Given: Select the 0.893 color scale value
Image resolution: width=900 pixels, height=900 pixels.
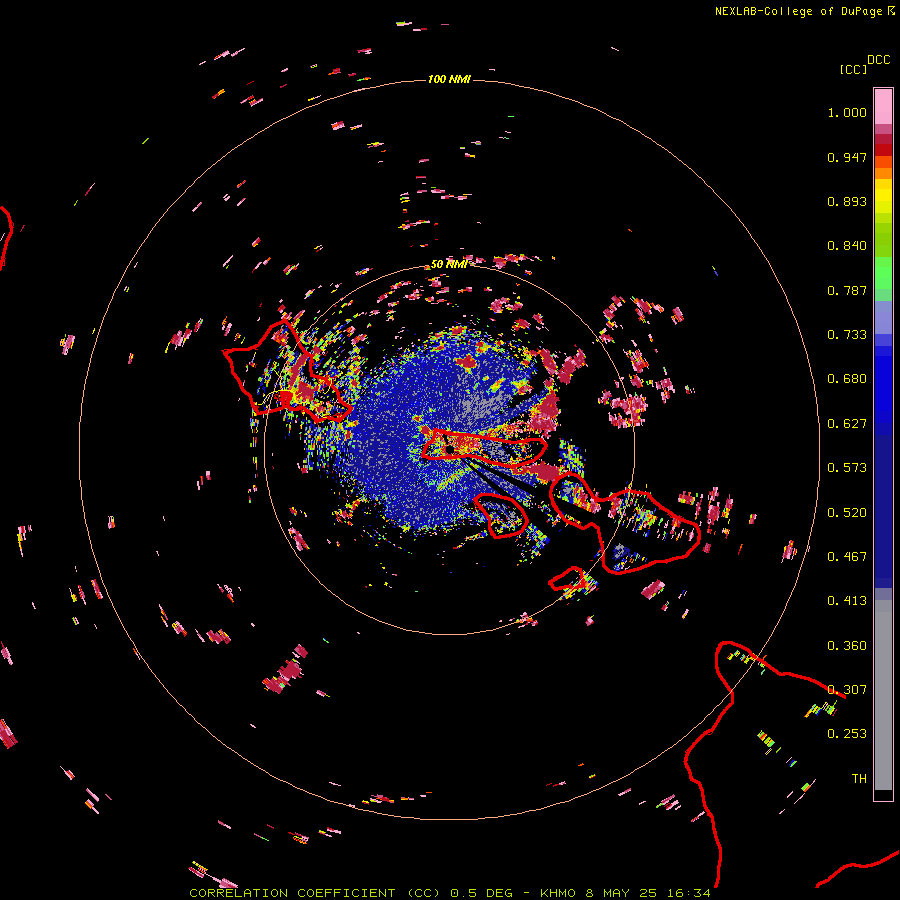Looking at the screenshot, I should (x=847, y=201).
